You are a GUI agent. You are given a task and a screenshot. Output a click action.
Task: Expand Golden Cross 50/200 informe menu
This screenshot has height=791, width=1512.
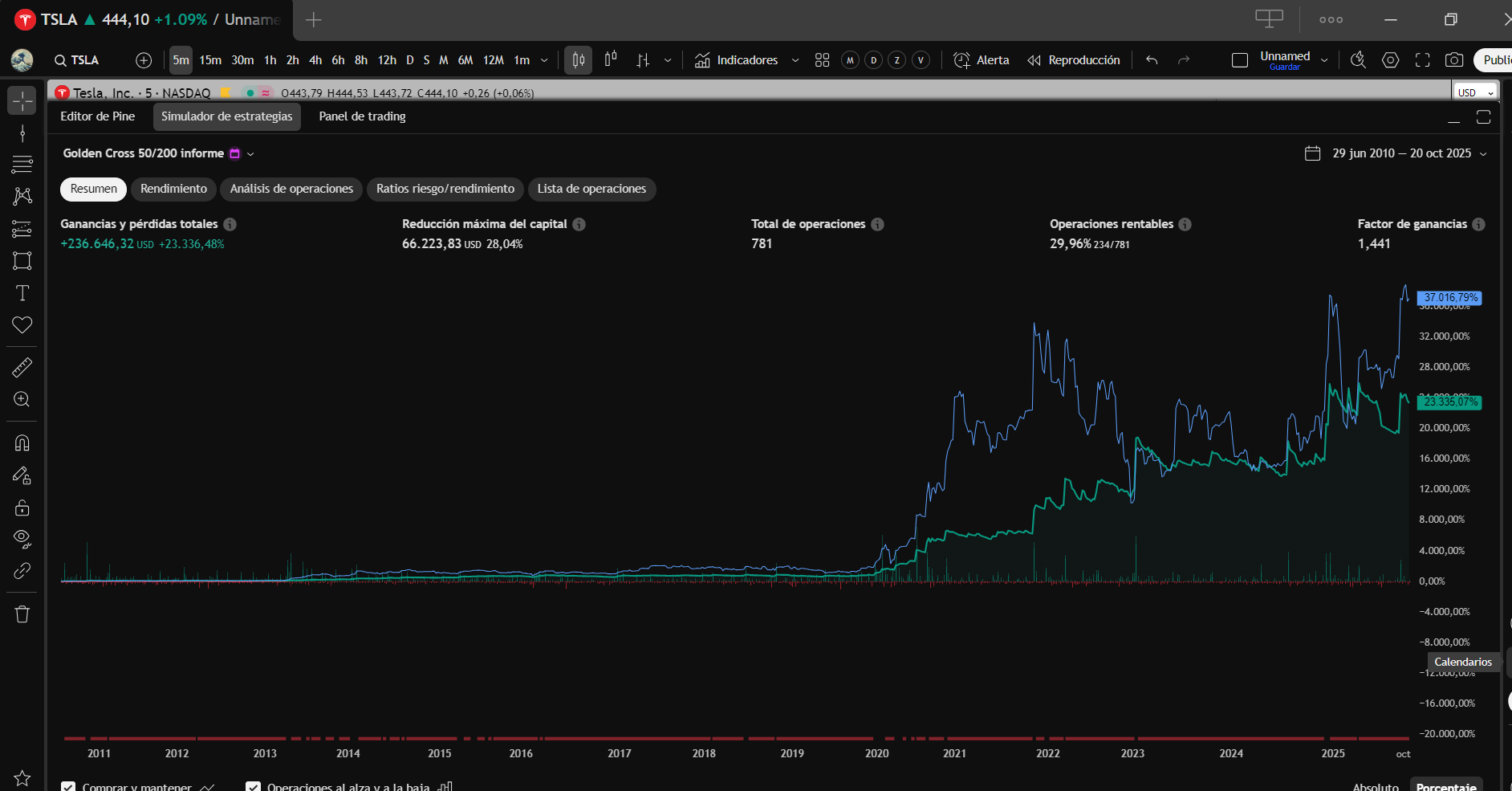pyautogui.click(x=250, y=153)
